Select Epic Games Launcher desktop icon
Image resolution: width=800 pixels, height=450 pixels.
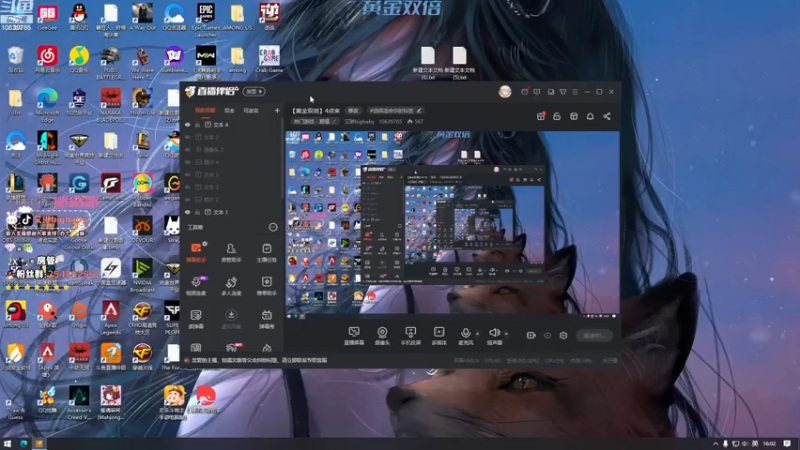pyautogui.click(x=206, y=19)
